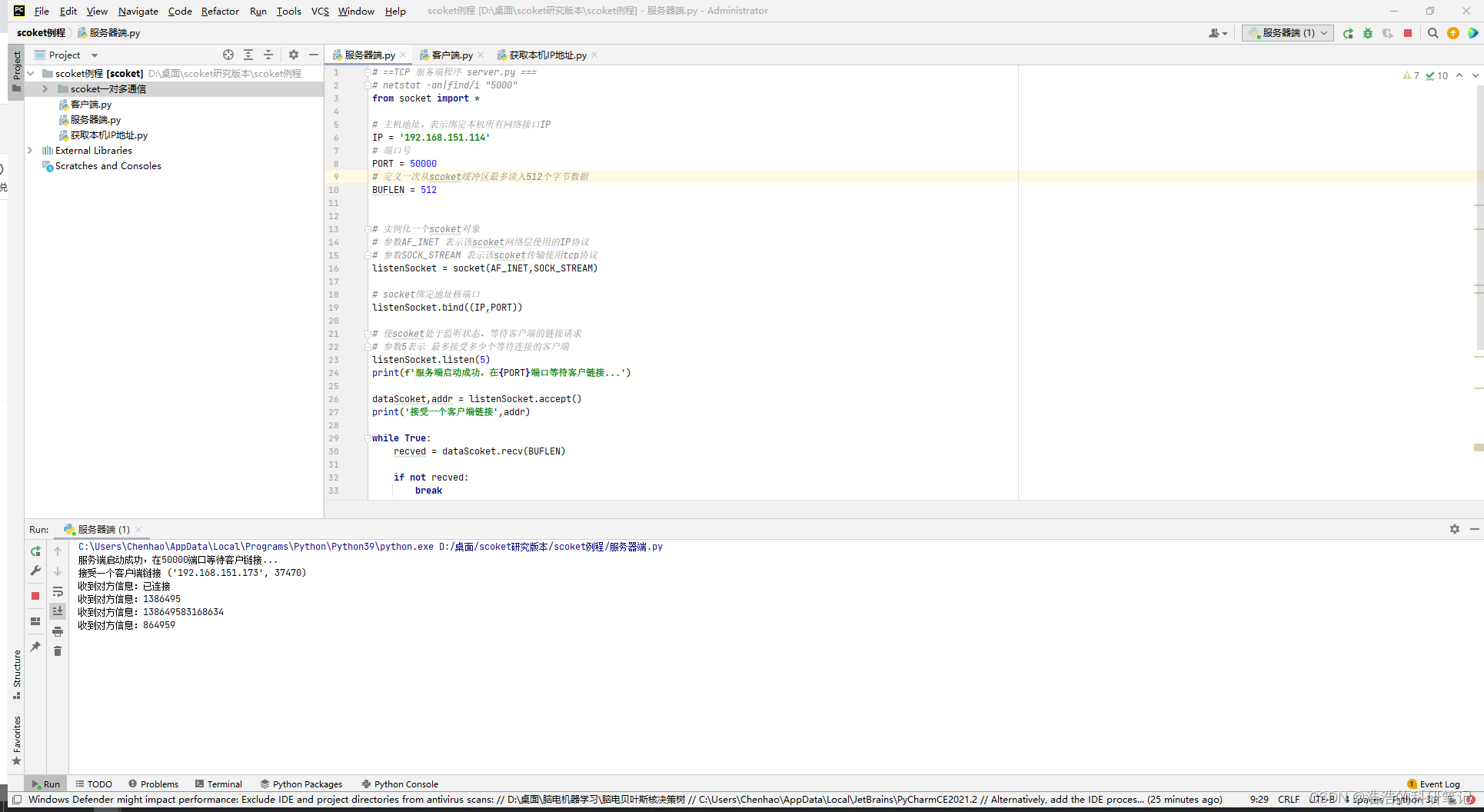The image size is (1484, 812).
Task: Print the Run console output
Action: click(x=58, y=631)
